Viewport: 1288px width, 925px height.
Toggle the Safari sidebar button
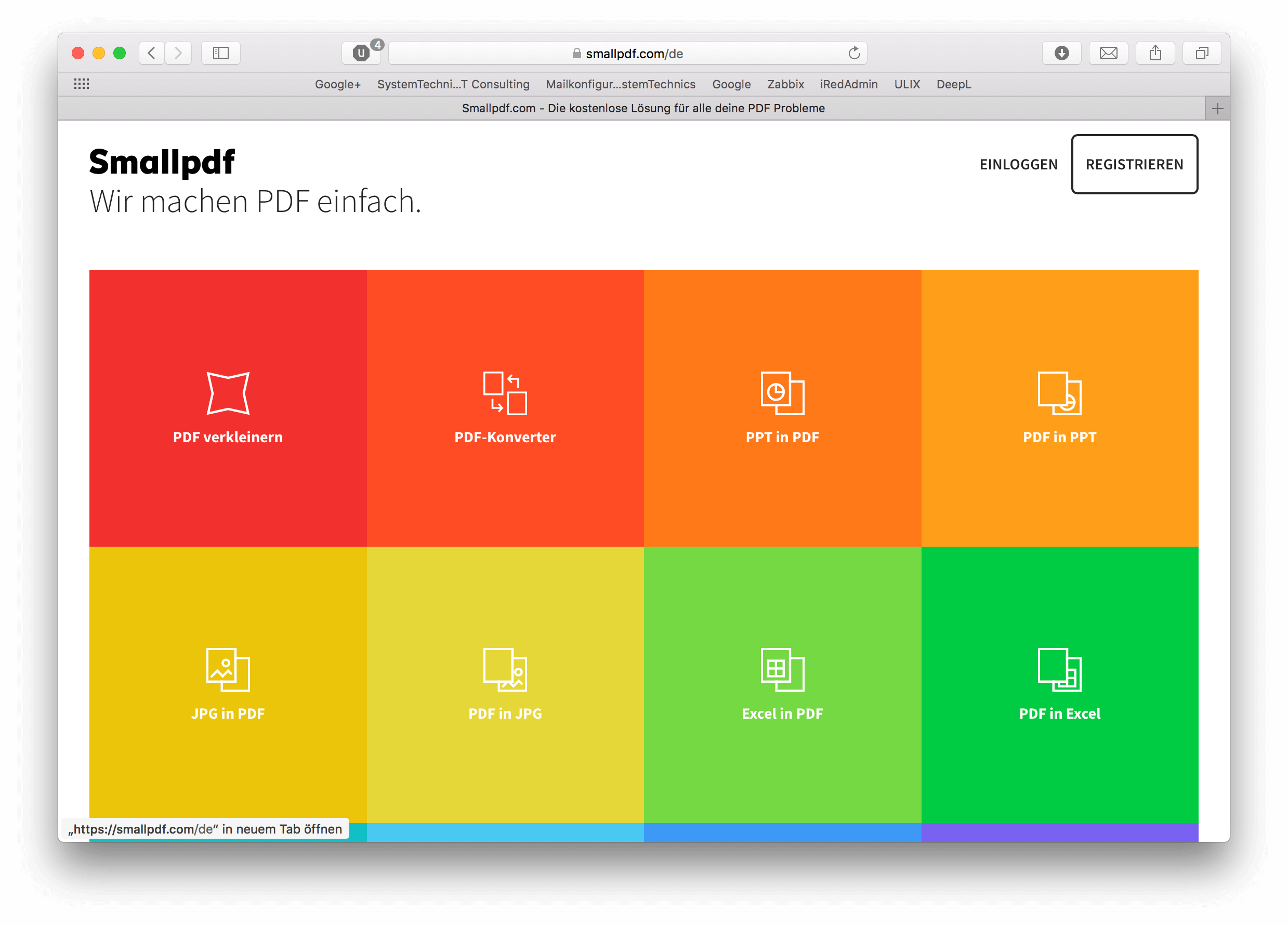coord(221,54)
